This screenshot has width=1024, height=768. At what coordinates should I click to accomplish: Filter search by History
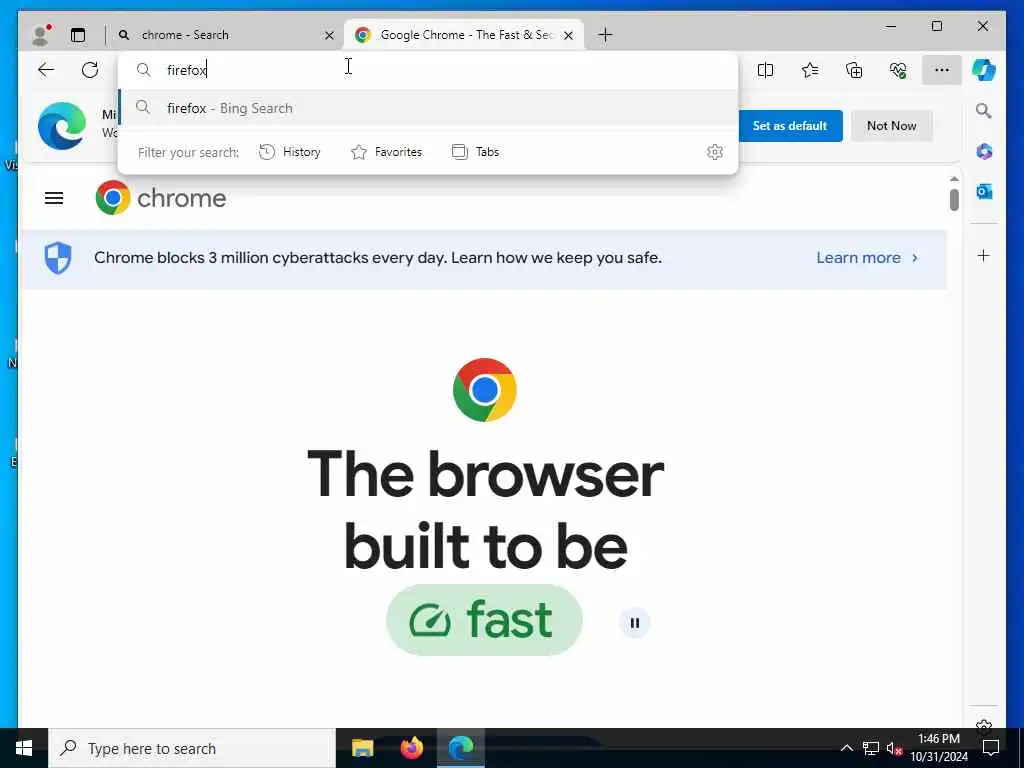289,152
